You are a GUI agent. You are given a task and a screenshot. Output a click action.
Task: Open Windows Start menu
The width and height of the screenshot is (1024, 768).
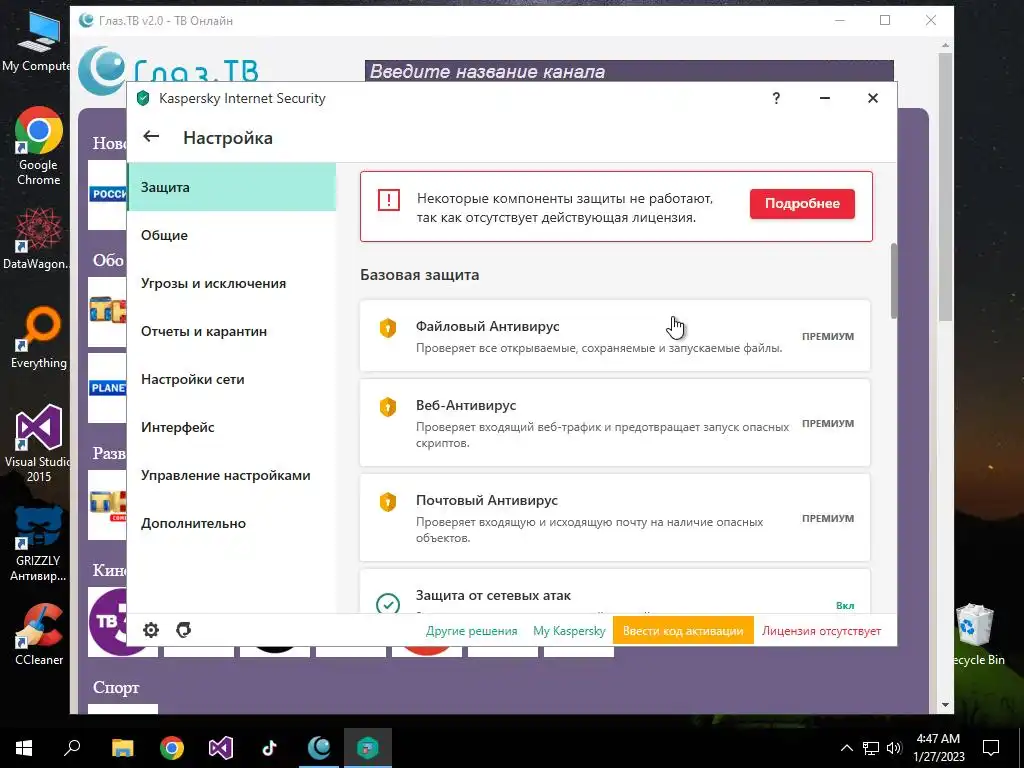[24, 748]
